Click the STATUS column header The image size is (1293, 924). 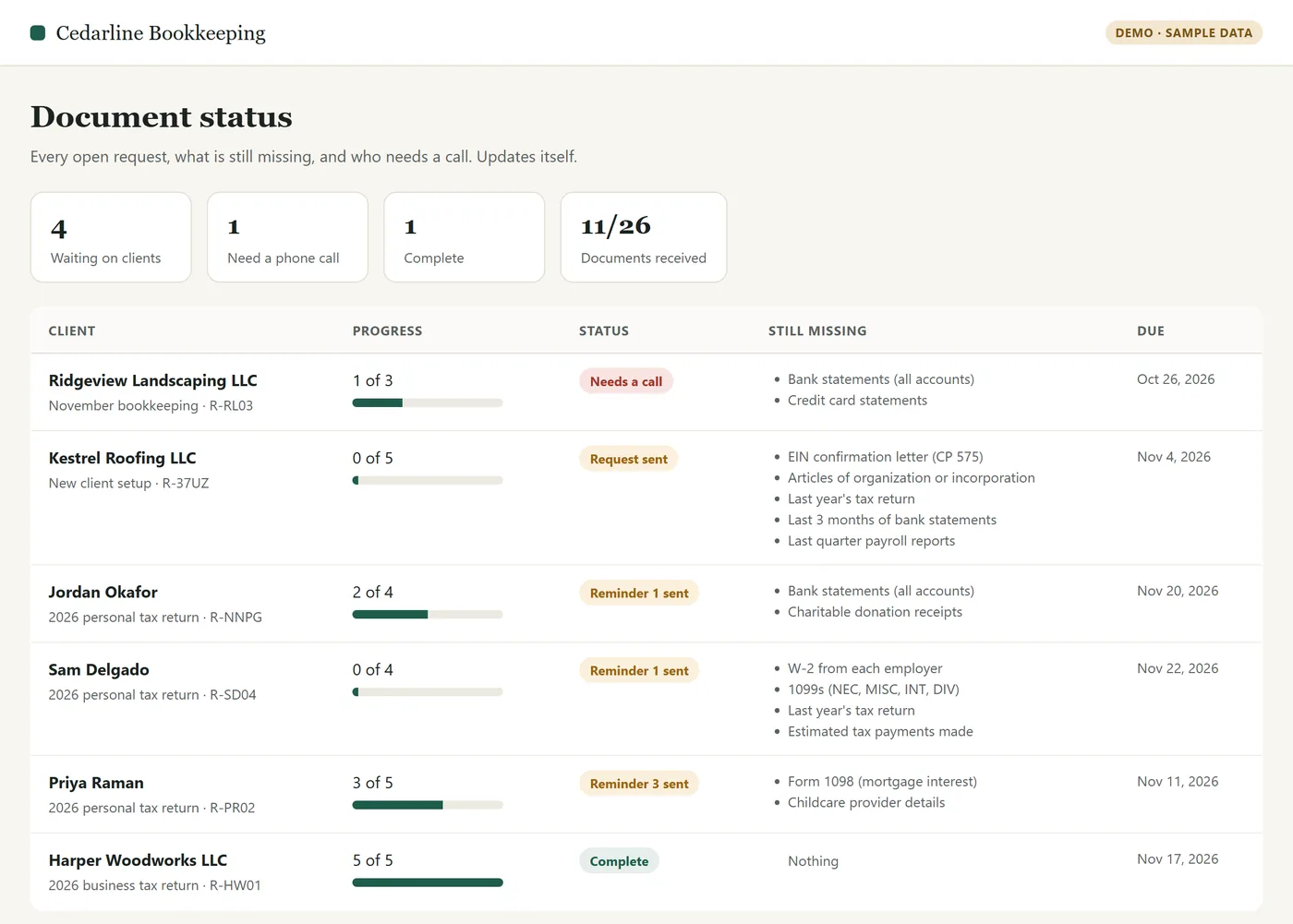click(x=604, y=331)
